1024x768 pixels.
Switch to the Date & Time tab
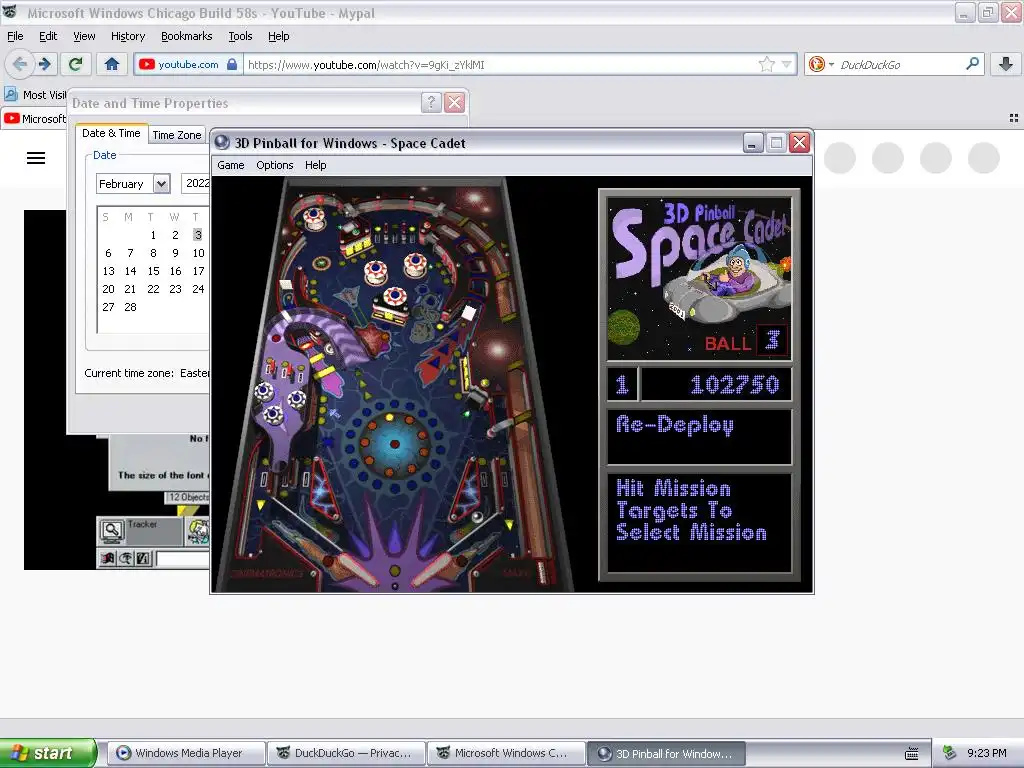click(x=111, y=133)
